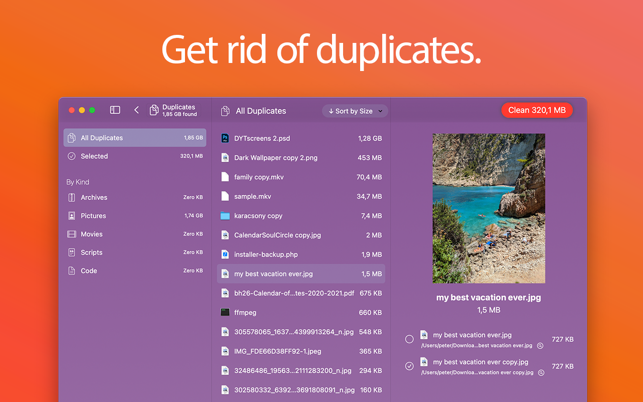
Task: Select the karacsony copy folder row
Action: click(301, 216)
